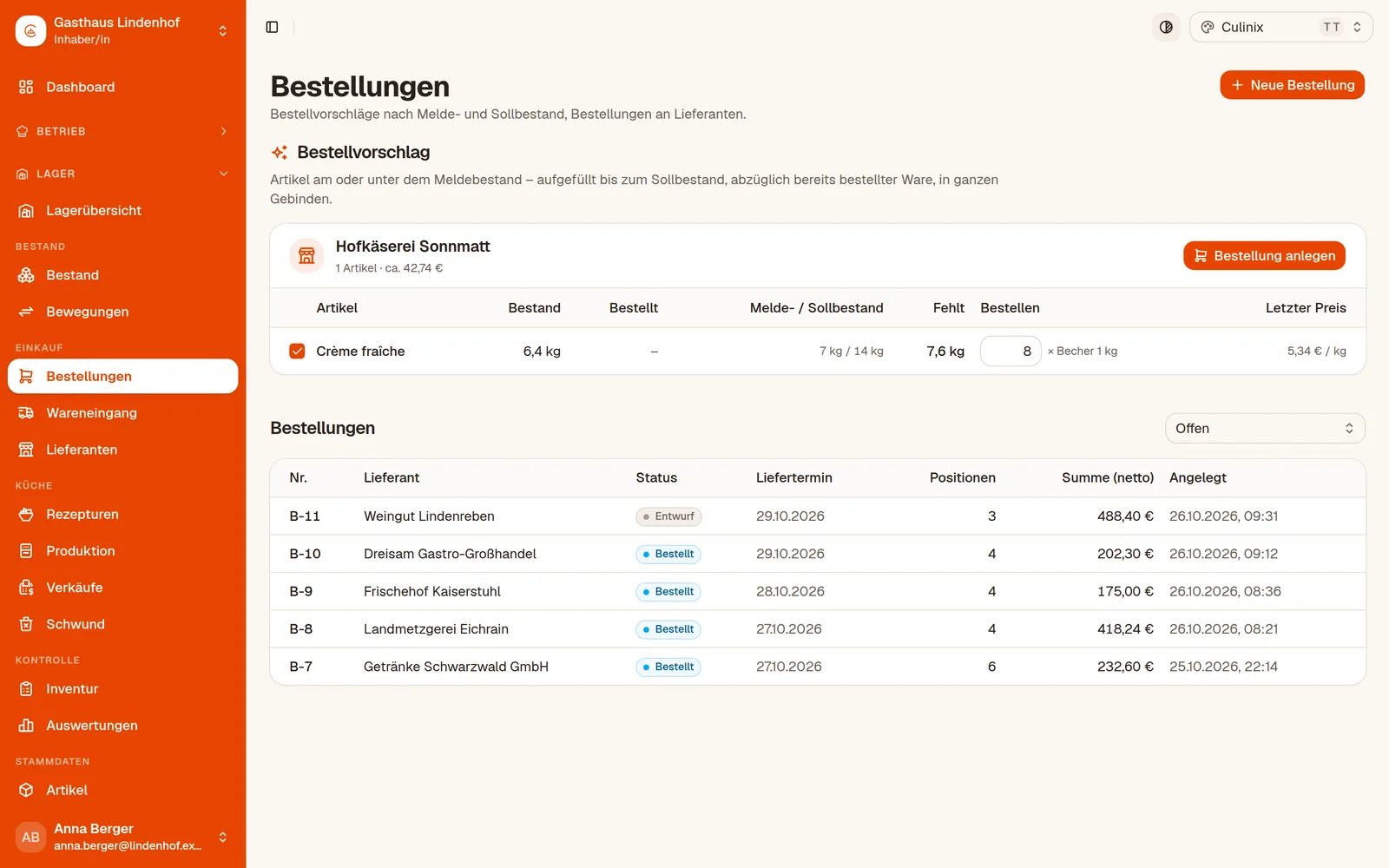The image size is (1389, 868).
Task: Click the Bewegungen arrows icon
Action: coord(26,312)
